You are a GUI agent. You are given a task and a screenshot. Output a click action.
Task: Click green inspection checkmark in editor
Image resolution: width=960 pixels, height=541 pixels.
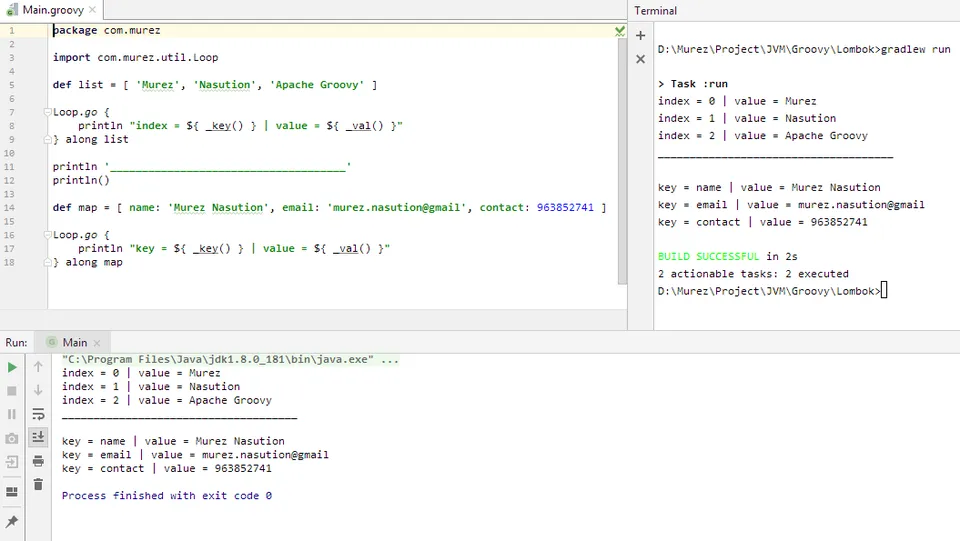coord(620,31)
